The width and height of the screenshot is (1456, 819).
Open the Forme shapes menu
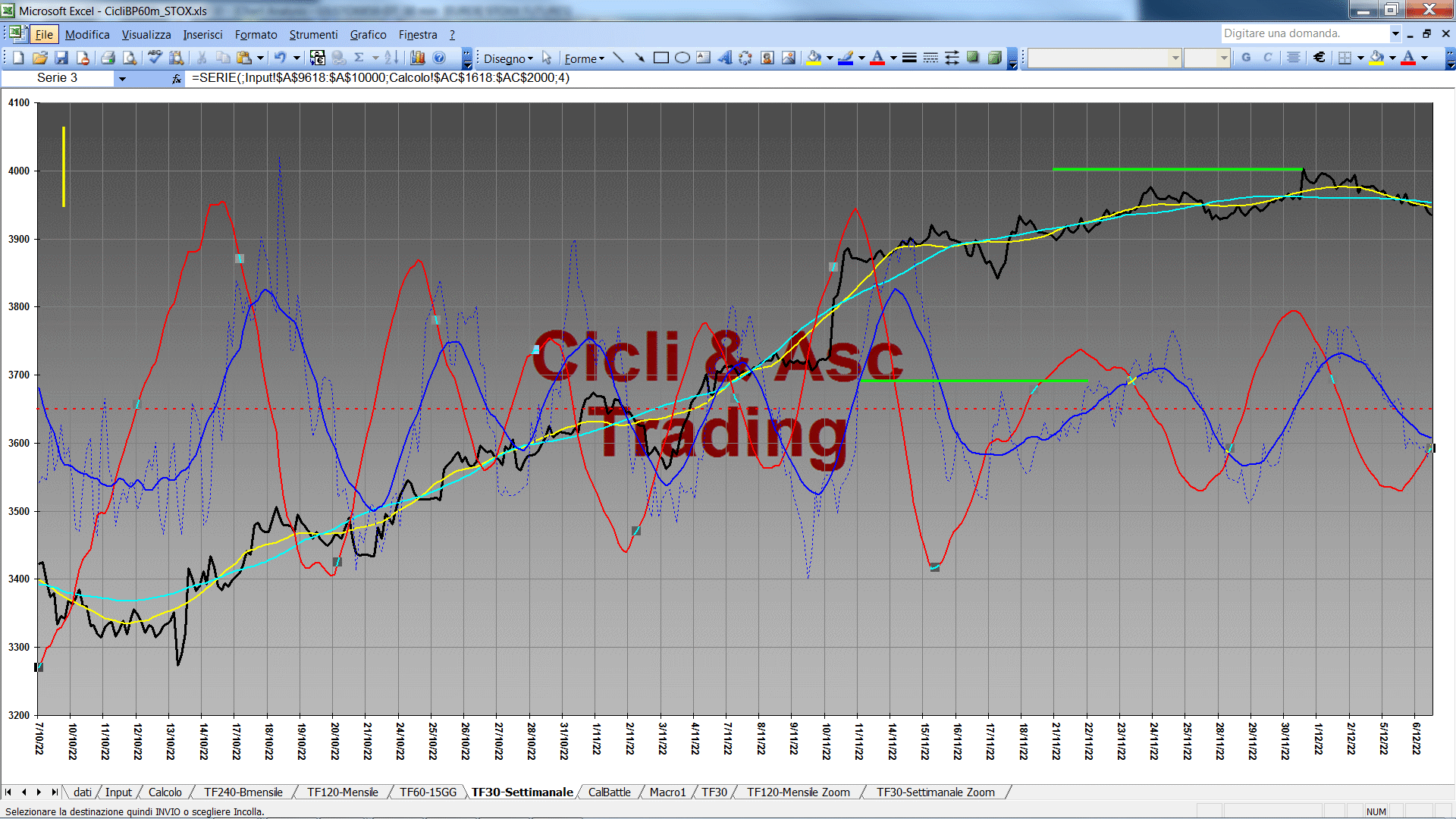(x=585, y=58)
